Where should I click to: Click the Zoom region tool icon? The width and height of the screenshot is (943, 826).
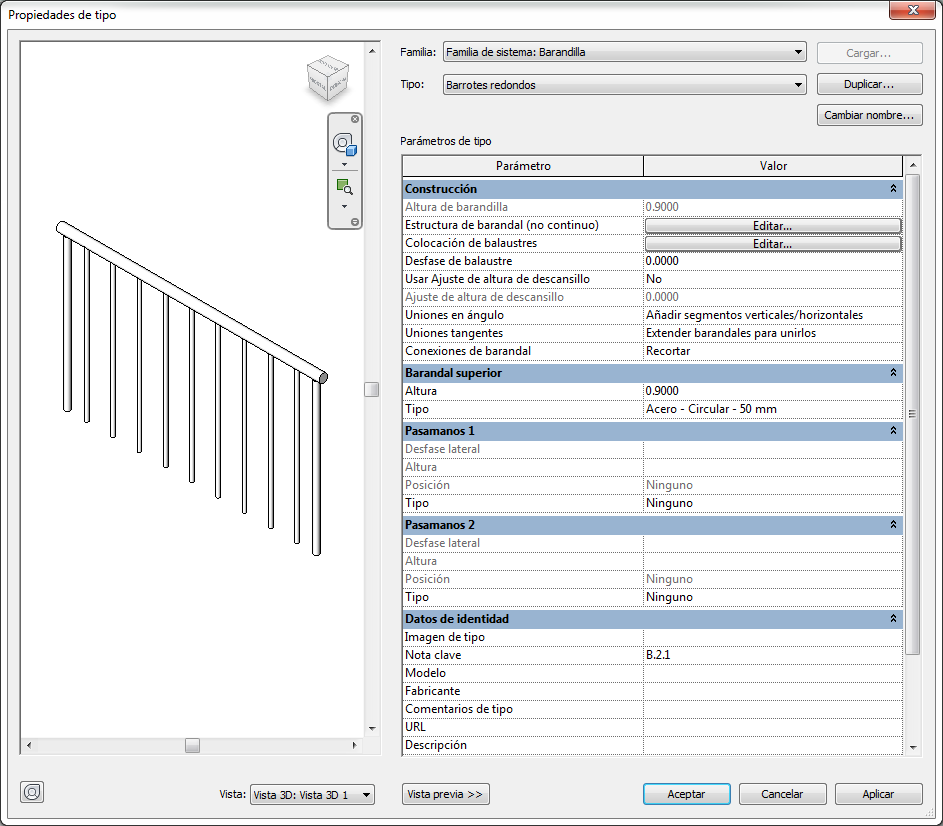[x=344, y=186]
